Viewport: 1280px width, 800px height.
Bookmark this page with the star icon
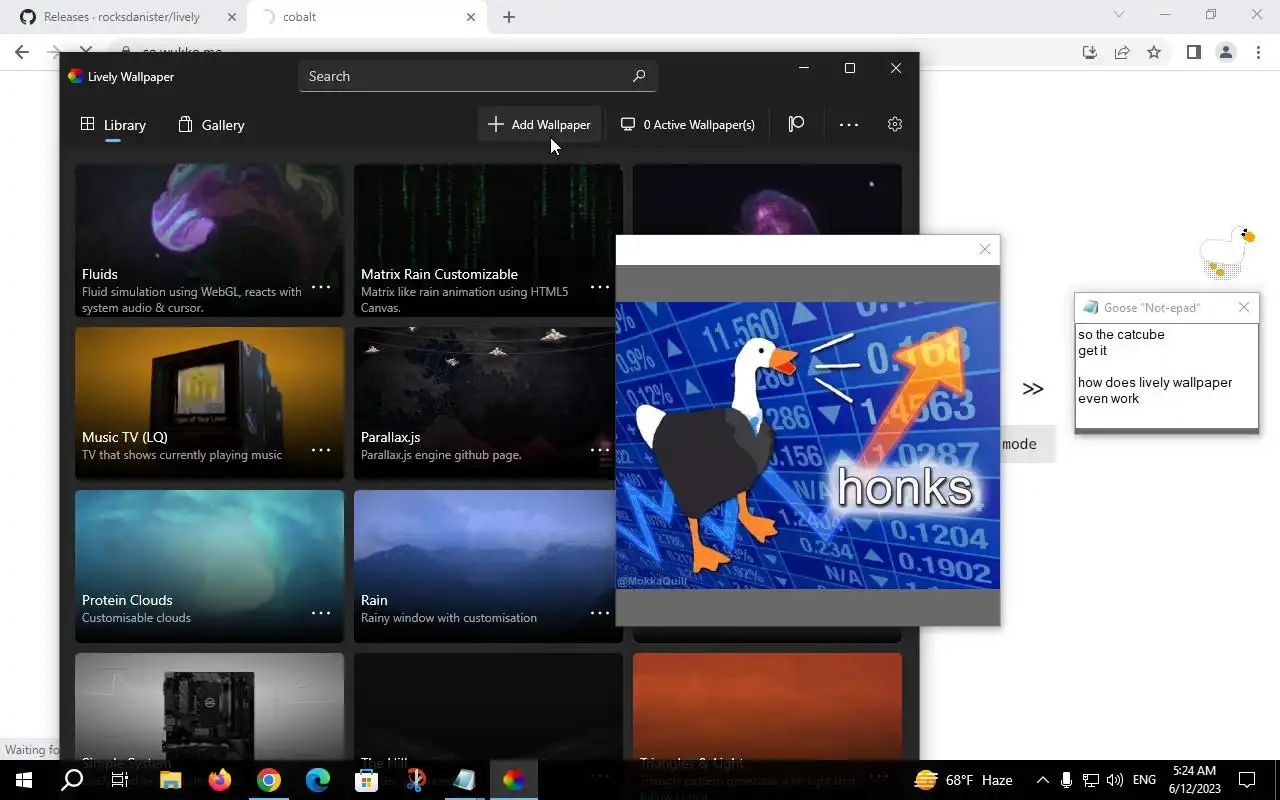1154,52
